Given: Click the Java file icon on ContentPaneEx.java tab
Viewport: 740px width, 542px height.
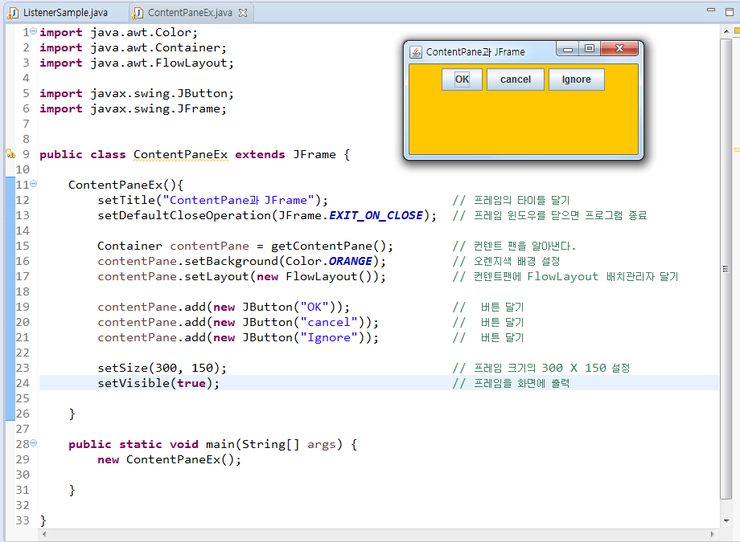Looking at the screenshot, I should [138, 13].
